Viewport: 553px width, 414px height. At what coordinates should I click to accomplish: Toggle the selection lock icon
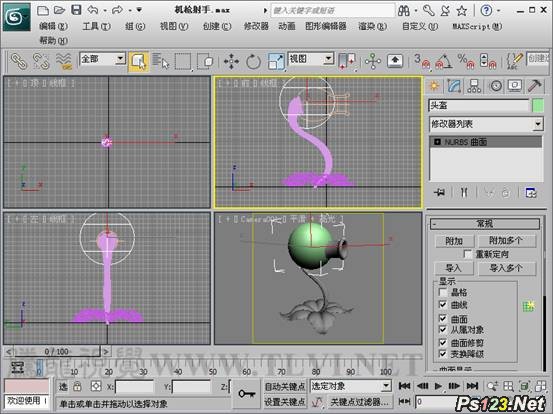point(77,386)
